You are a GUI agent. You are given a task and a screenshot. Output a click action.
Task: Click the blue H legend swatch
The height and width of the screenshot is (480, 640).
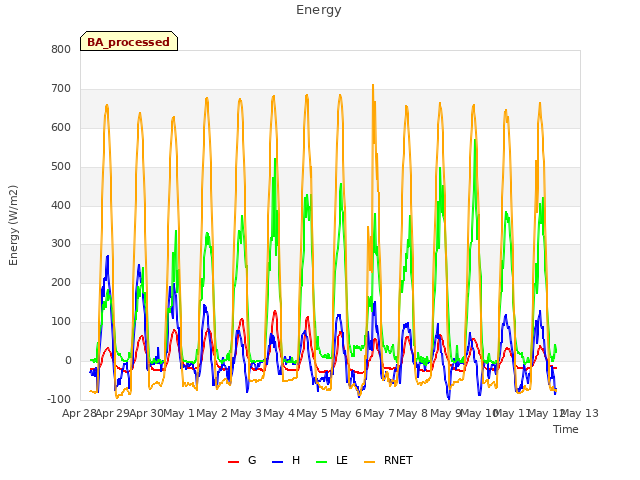[x=277, y=462]
